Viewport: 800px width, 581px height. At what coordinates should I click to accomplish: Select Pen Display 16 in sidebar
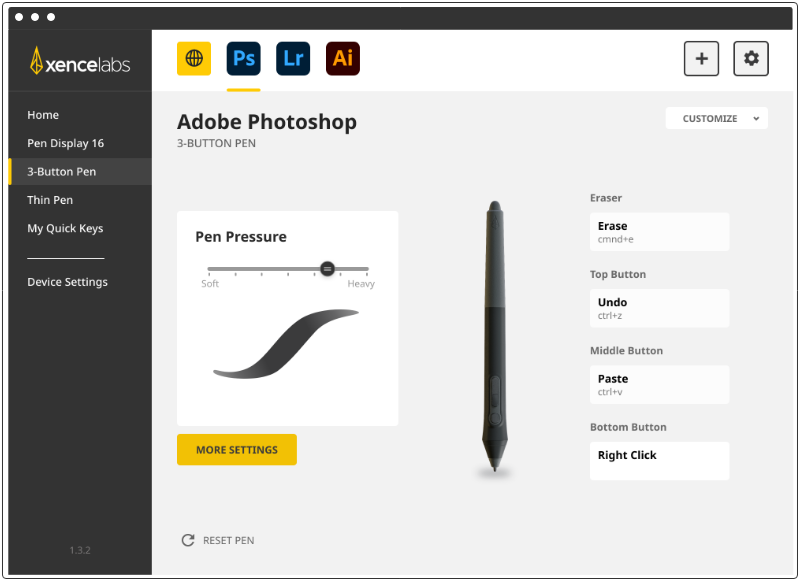65,143
